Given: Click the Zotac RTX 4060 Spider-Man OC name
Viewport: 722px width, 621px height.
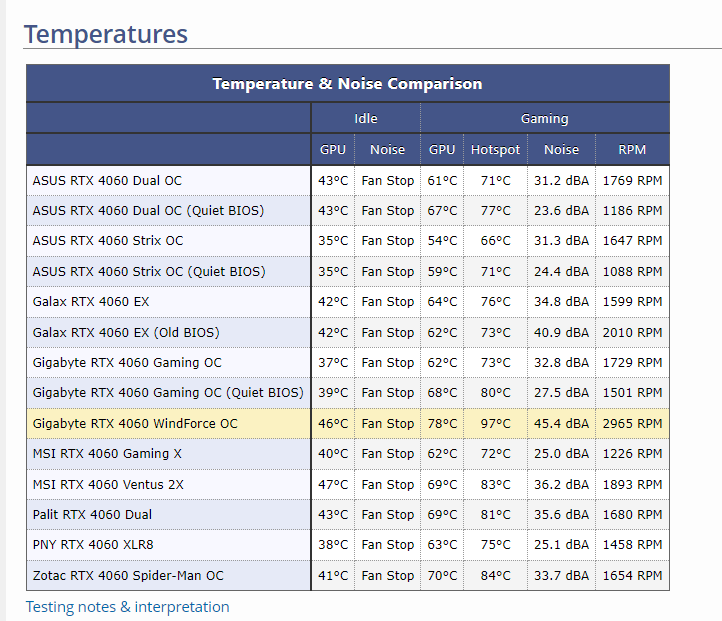Looking at the screenshot, I should point(128,576).
